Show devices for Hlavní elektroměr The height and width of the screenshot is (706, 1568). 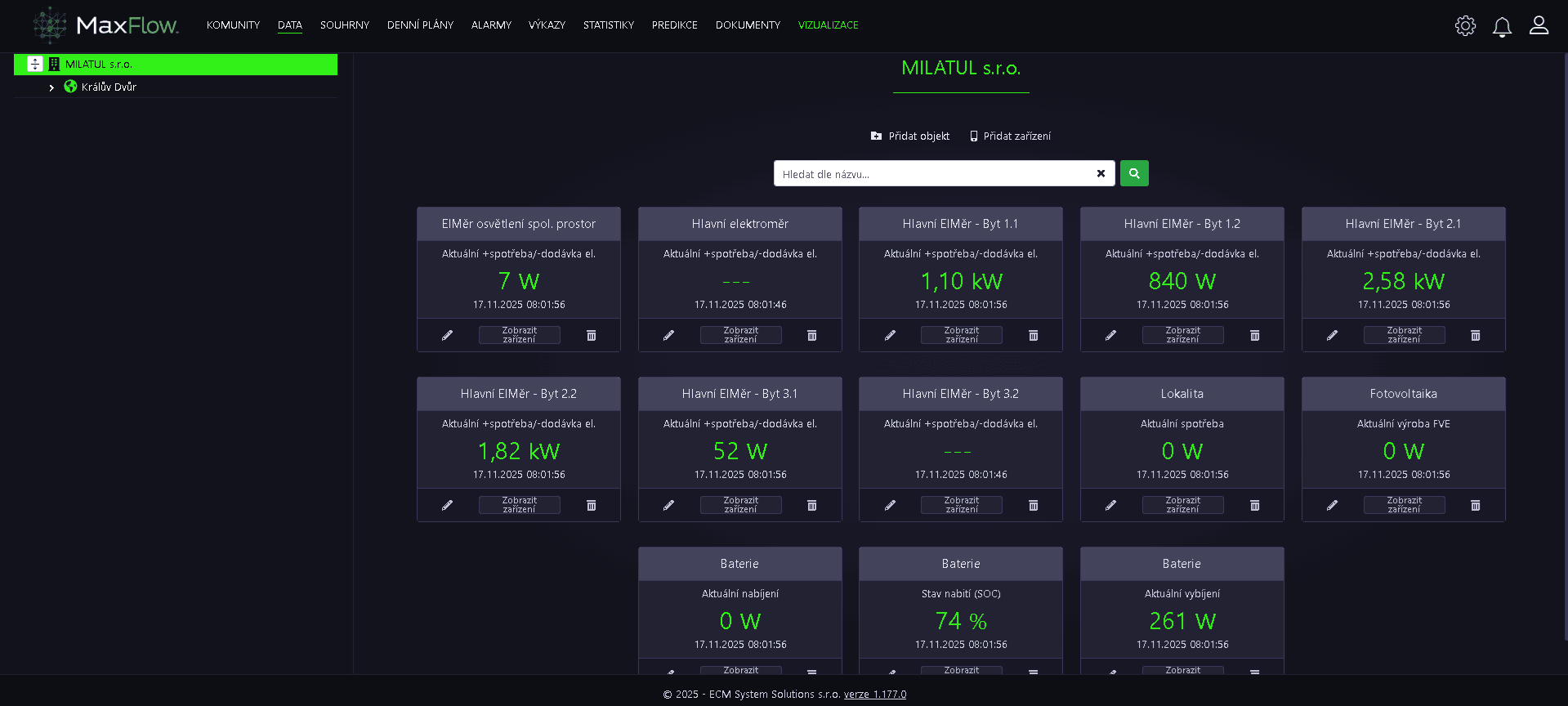[x=741, y=335]
